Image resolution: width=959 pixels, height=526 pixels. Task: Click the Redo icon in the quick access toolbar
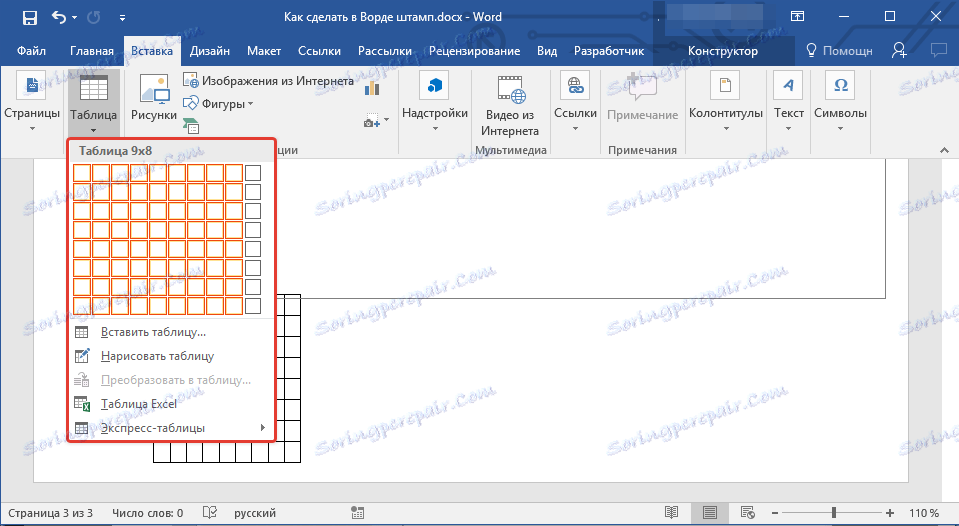point(94,17)
